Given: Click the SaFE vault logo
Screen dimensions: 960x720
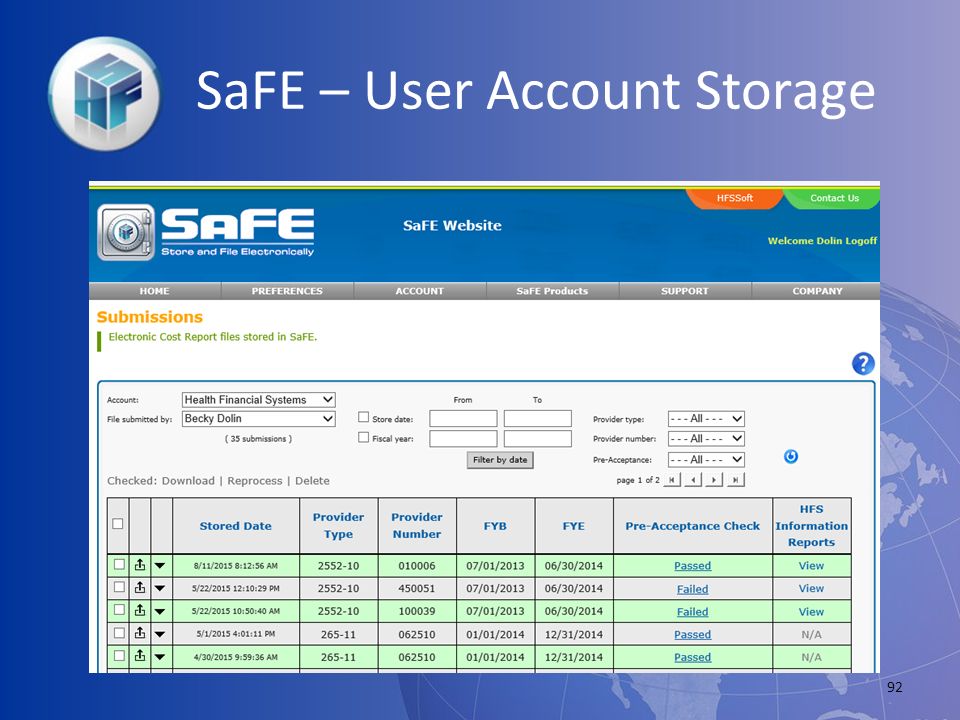Looking at the screenshot, I should [x=126, y=233].
